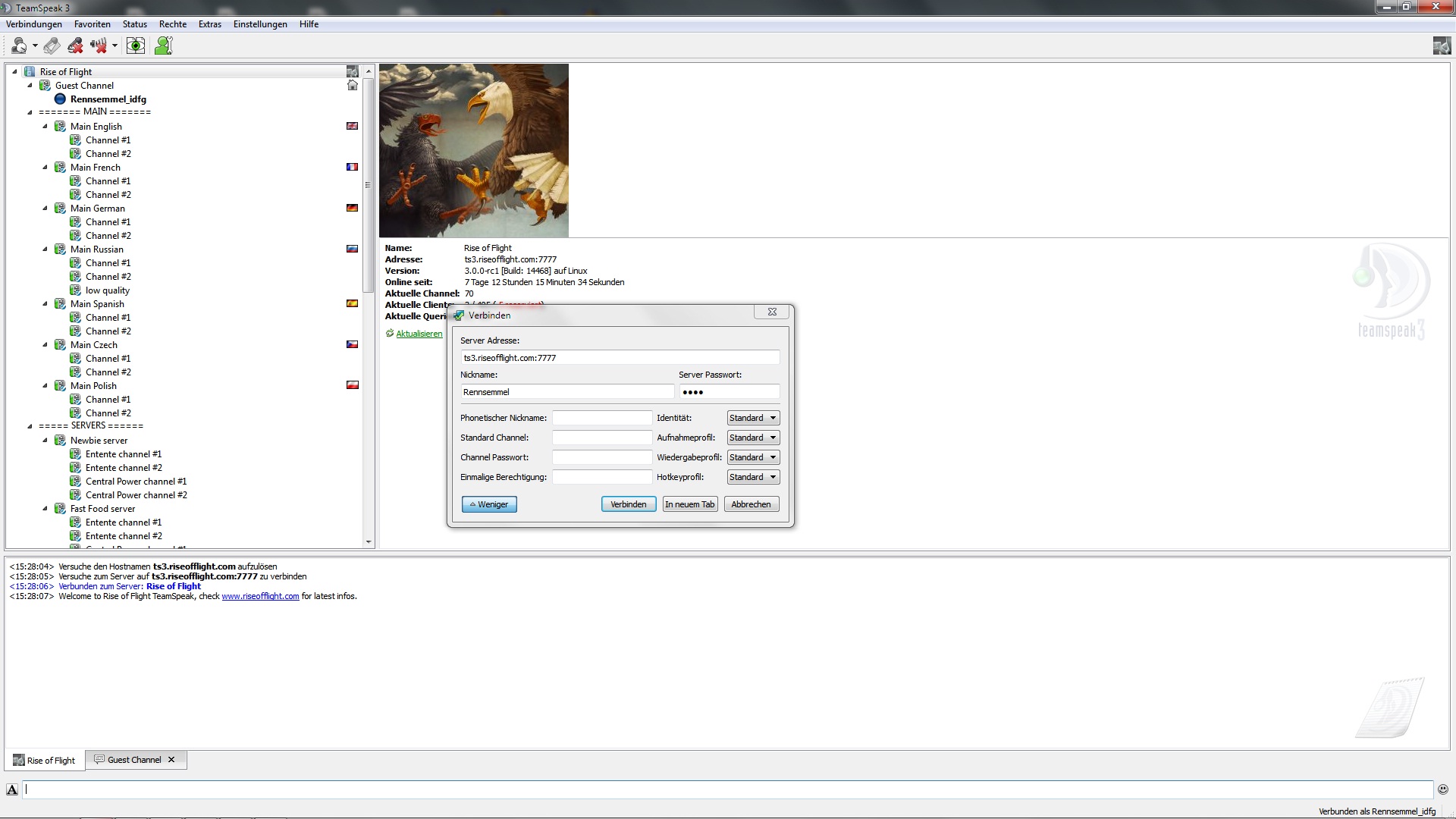Open contacts using the green person icon
The image size is (1456, 819).
[x=164, y=45]
